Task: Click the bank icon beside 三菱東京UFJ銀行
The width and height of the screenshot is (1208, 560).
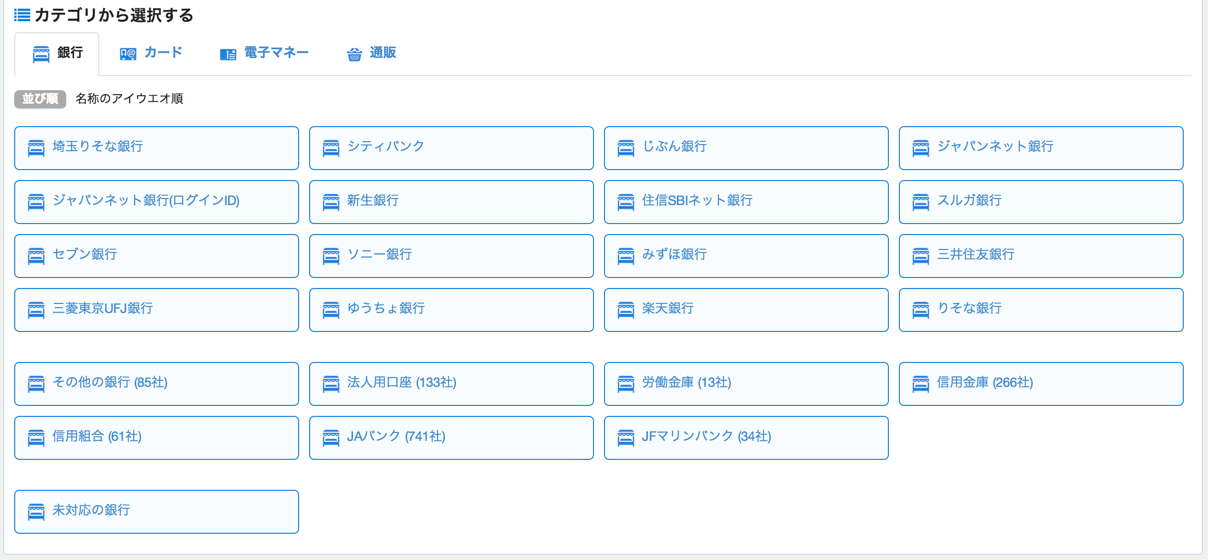Action: point(36,310)
